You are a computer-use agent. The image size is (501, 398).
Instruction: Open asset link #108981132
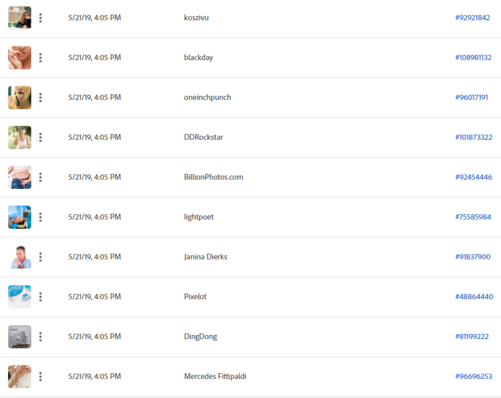click(473, 57)
